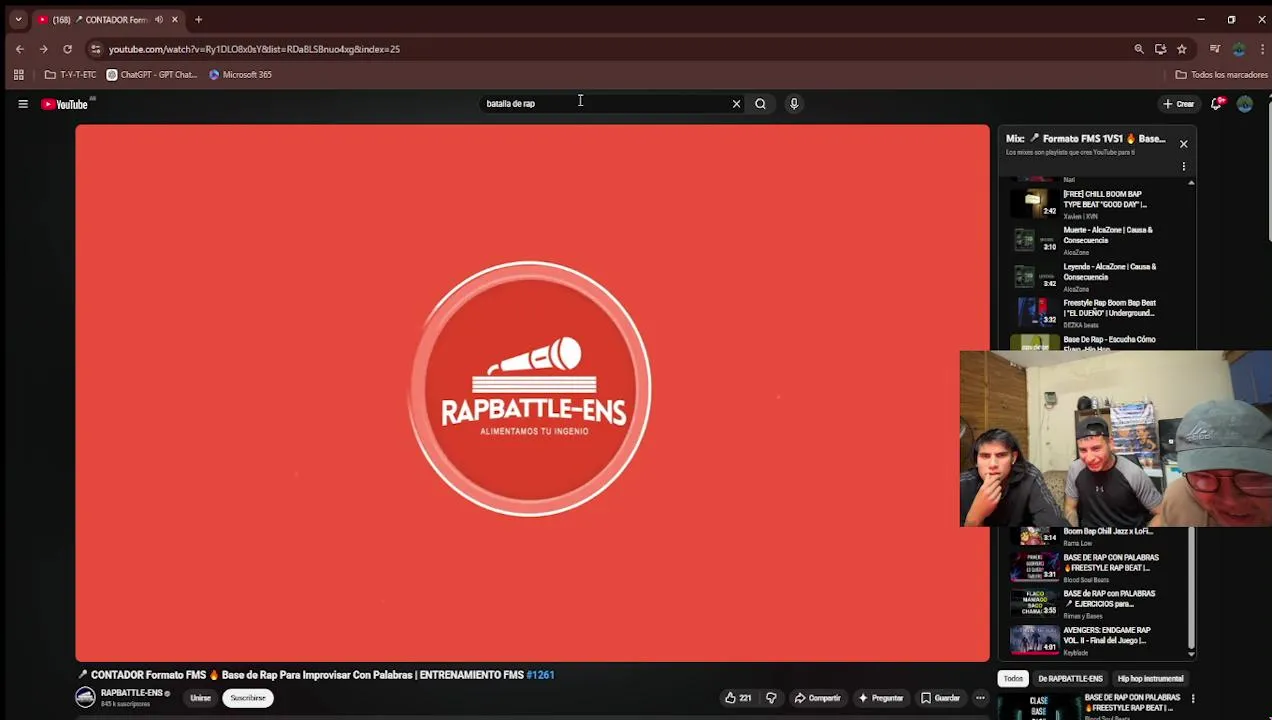The height and width of the screenshot is (720, 1272).
Task: Click the Unirse button
Action: [x=201, y=698]
